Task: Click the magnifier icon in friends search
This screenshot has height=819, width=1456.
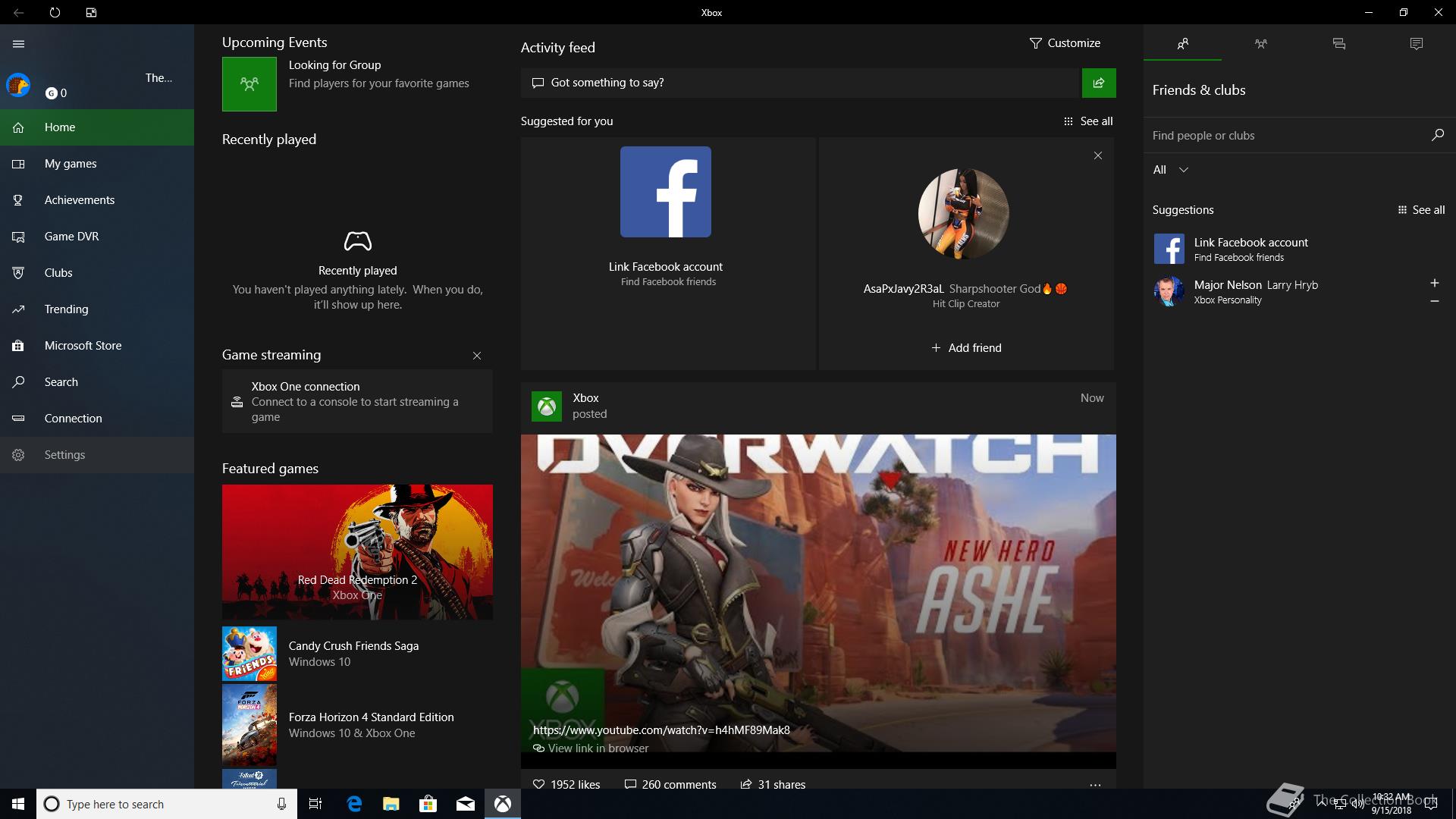Action: pos(1437,135)
